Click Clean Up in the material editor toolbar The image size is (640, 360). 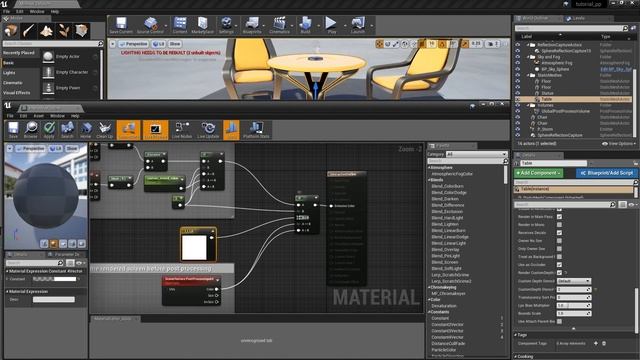pos(104,130)
